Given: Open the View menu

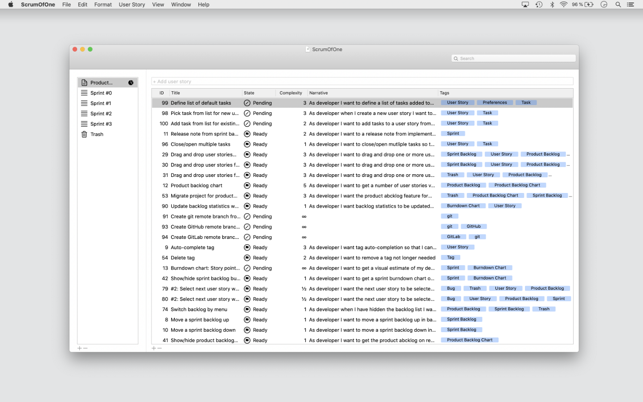Looking at the screenshot, I should 158,5.
